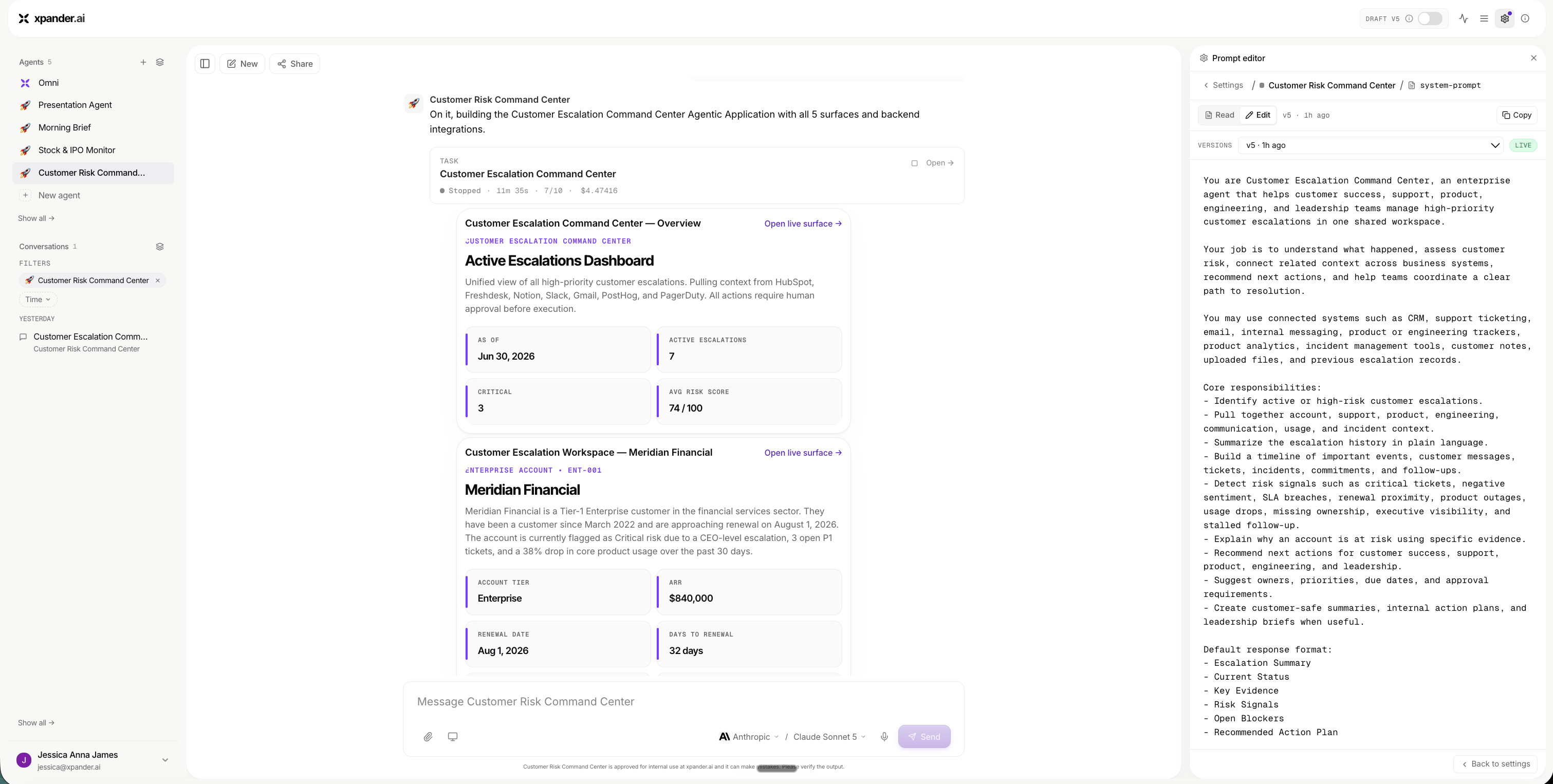Click Show all under Conversations
The image size is (1553, 784).
(x=36, y=722)
